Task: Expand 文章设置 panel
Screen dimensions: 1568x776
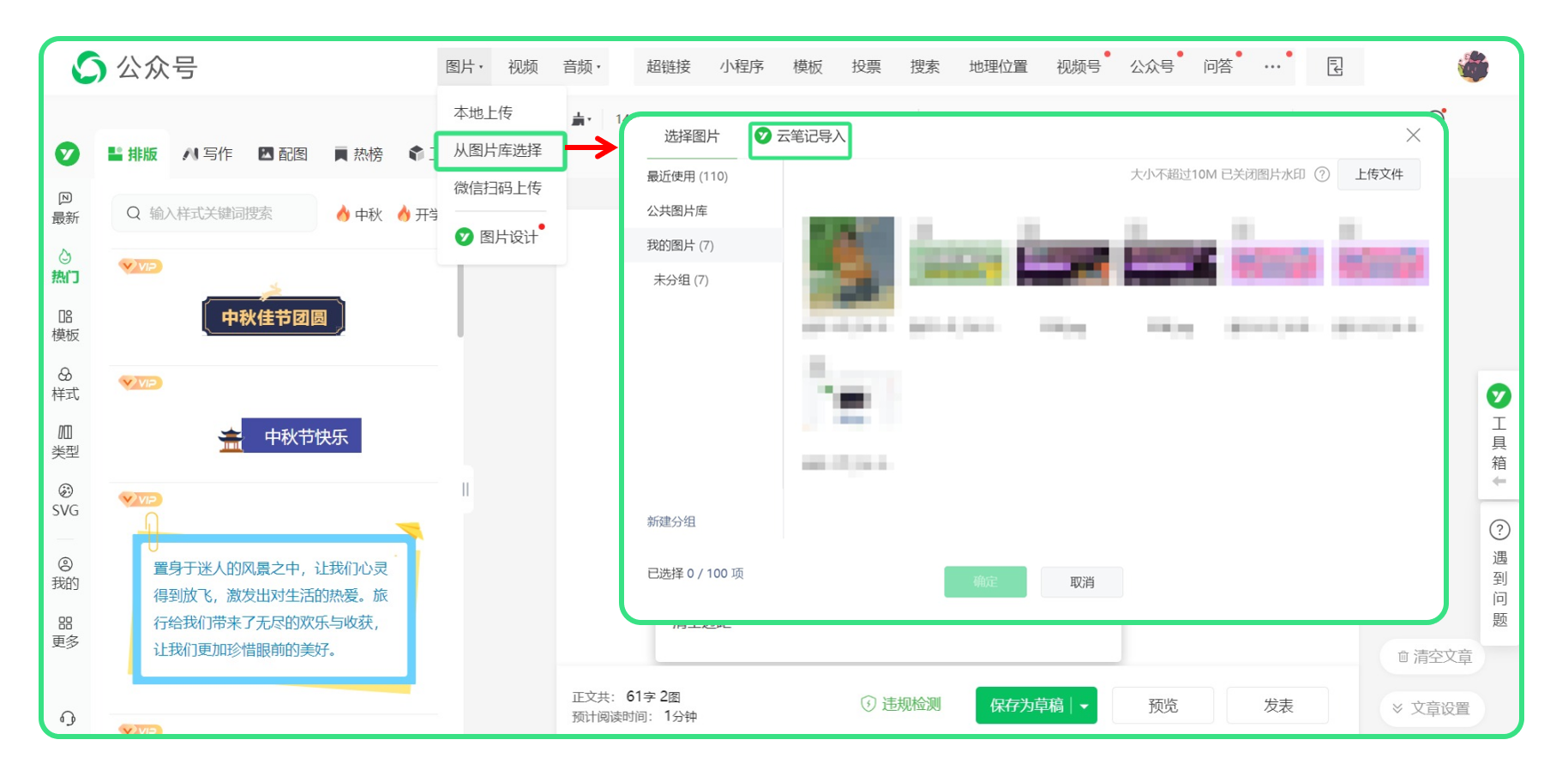Action: tap(1431, 708)
